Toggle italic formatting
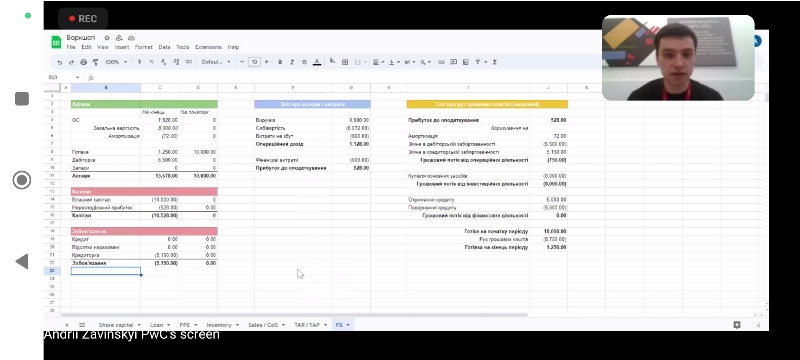Screen dimensions: 800x360 click(x=292, y=62)
